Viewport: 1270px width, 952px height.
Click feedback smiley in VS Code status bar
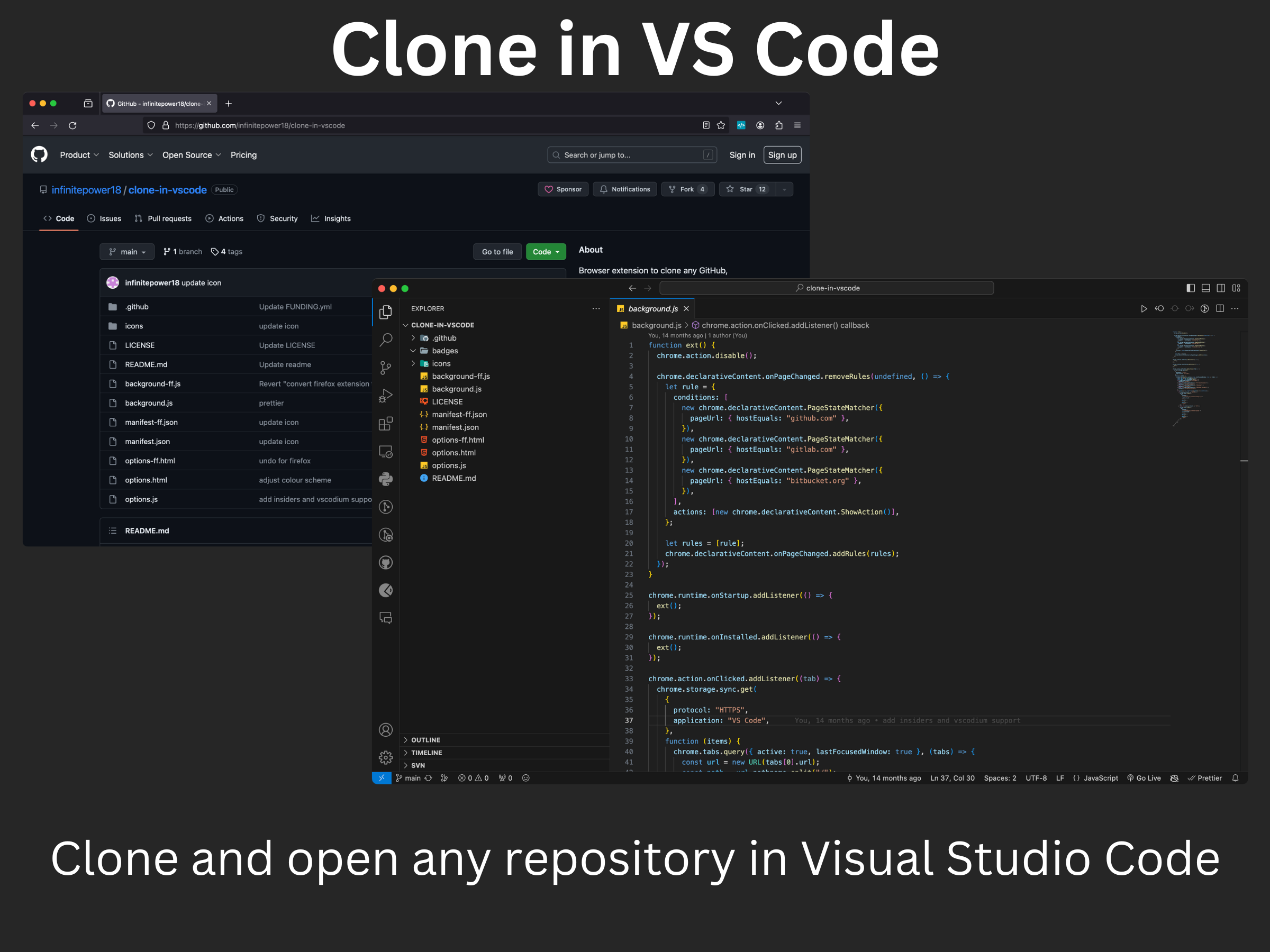pos(525,778)
